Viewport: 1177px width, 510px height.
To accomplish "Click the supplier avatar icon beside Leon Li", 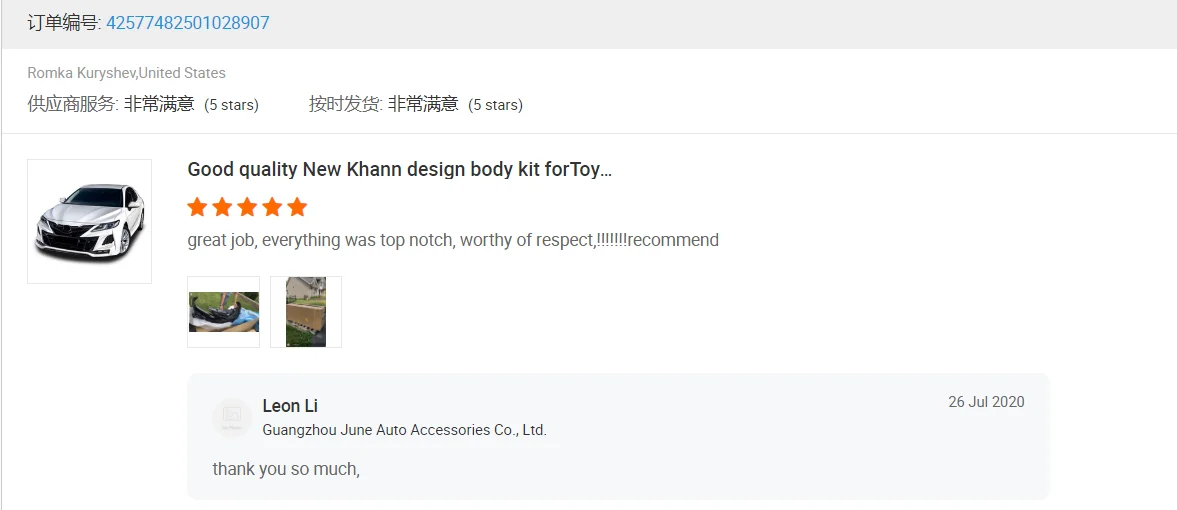I will [x=232, y=417].
